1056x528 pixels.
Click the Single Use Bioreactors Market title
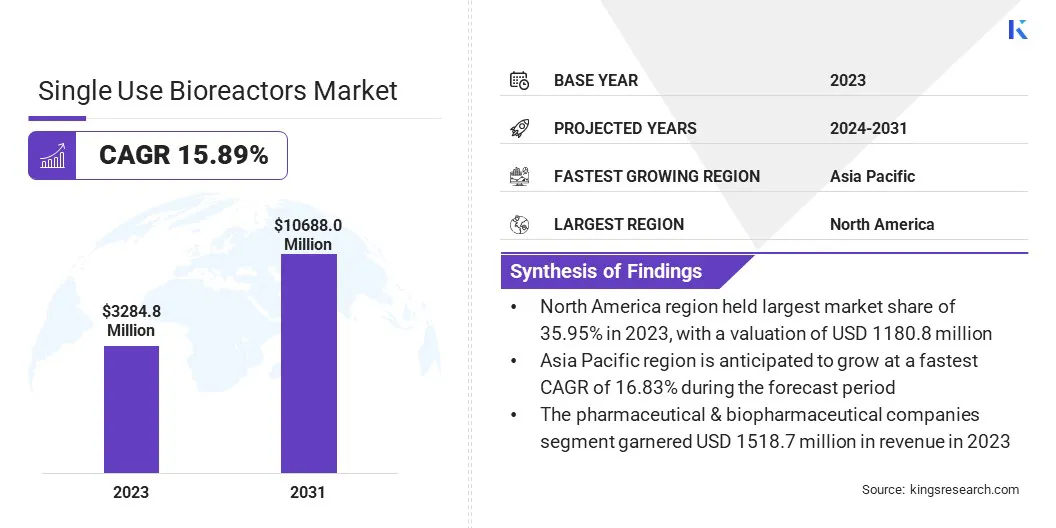click(218, 91)
